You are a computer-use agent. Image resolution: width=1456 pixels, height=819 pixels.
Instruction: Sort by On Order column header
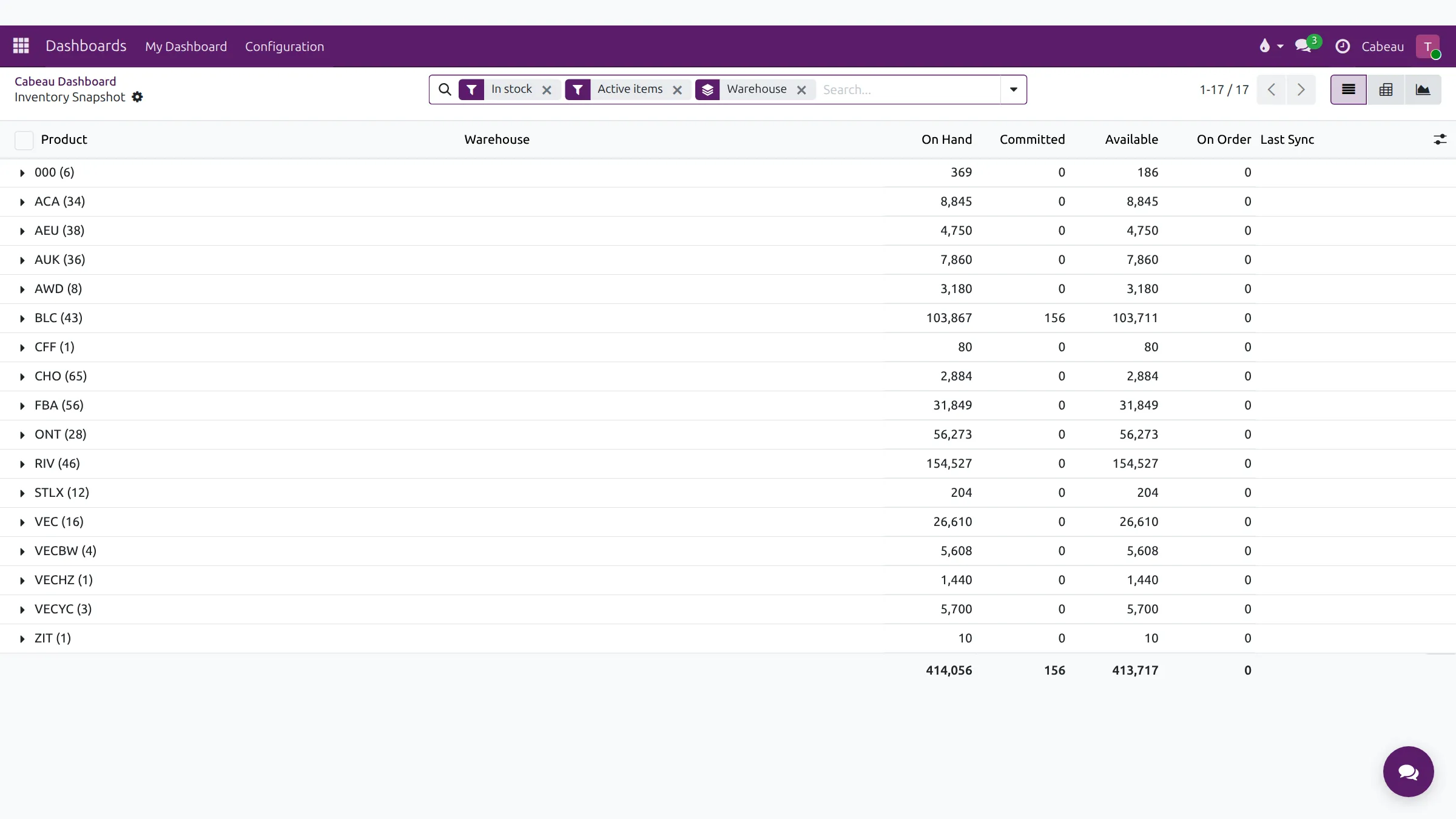tap(1223, 140)
